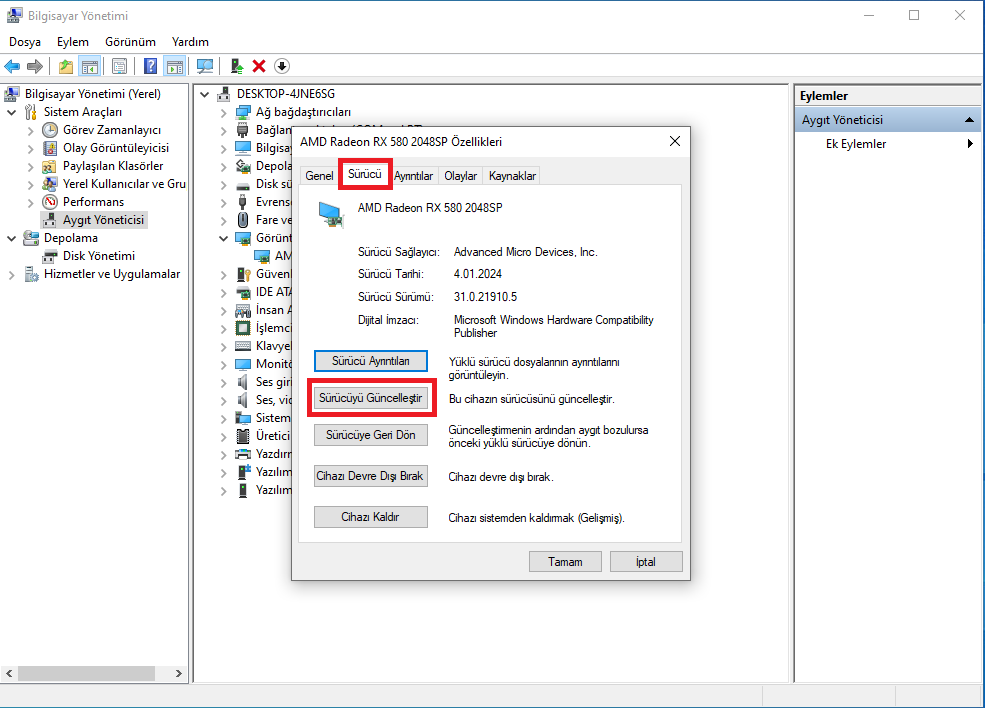Cancel the dialog with İptal
Image resolution: width=985 pixels, height=708 pixels.
click(x=646, y=562)
